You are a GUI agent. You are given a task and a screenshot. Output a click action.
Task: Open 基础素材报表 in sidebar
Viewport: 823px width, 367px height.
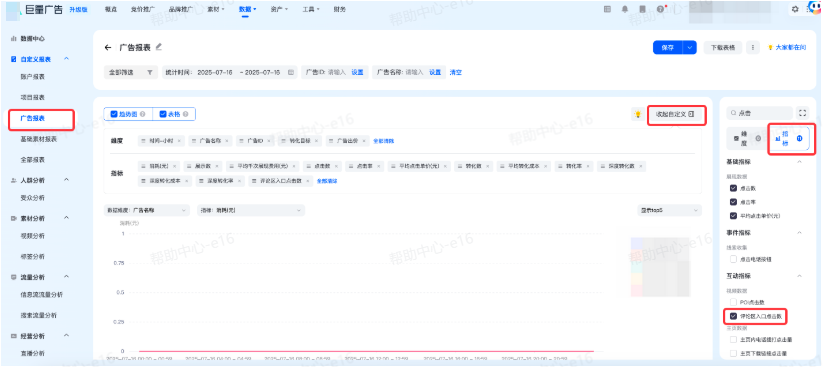tap(39, 139)
